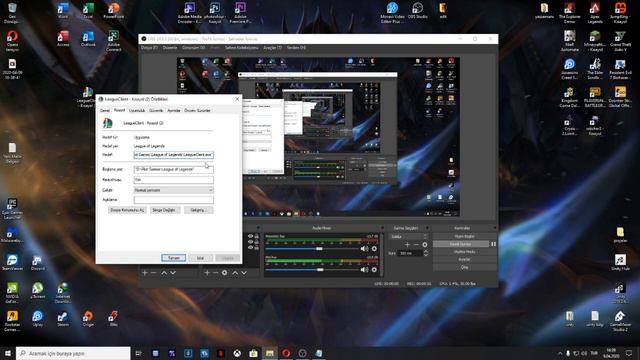Image resolution: width=640 pixels, height=360 pixels.
Task: Remove the scene transition with the minus icon
Action: (x=416, y=244)
